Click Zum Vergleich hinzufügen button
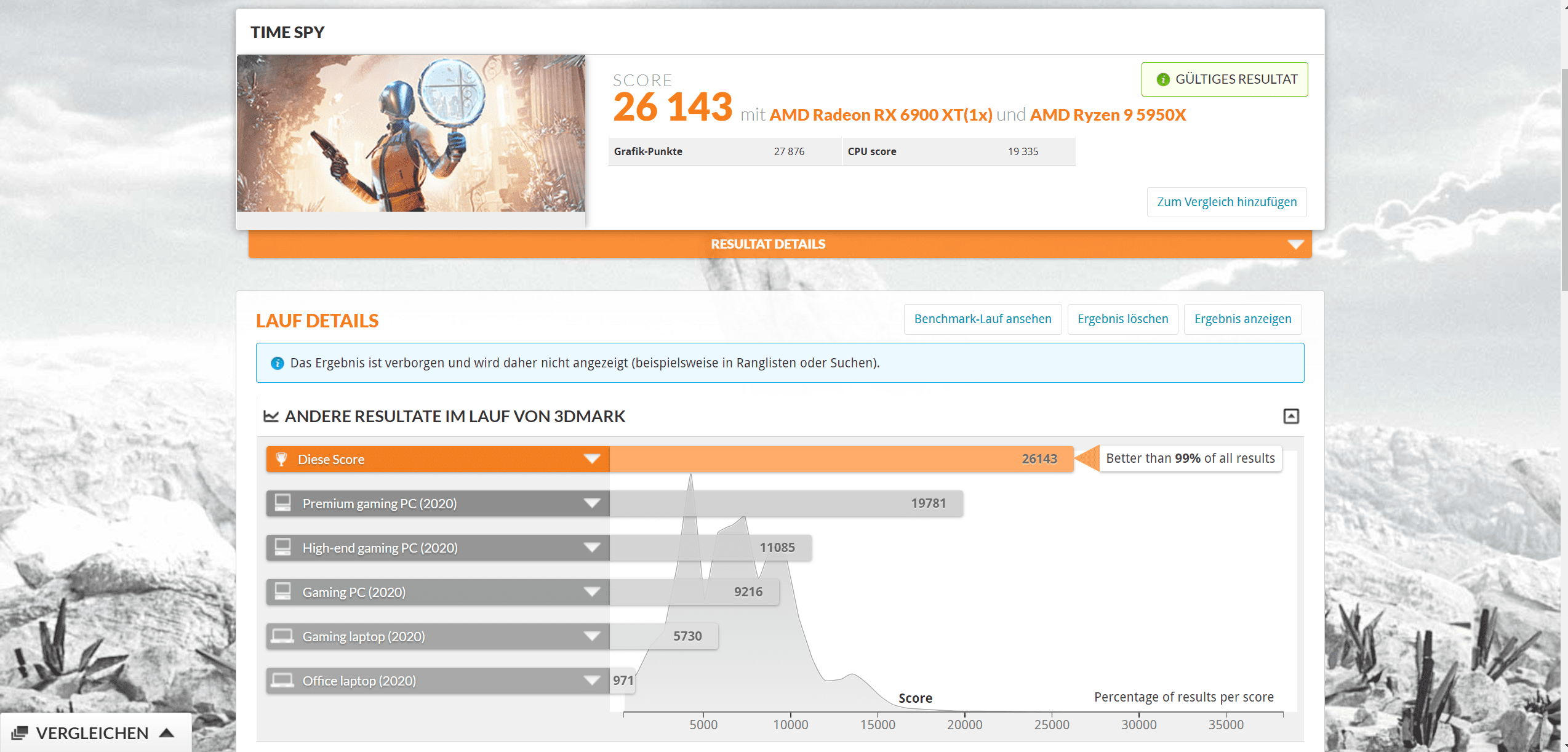Image resolution: width=1568 pixels, height=752 pixels. [1226, 202]
